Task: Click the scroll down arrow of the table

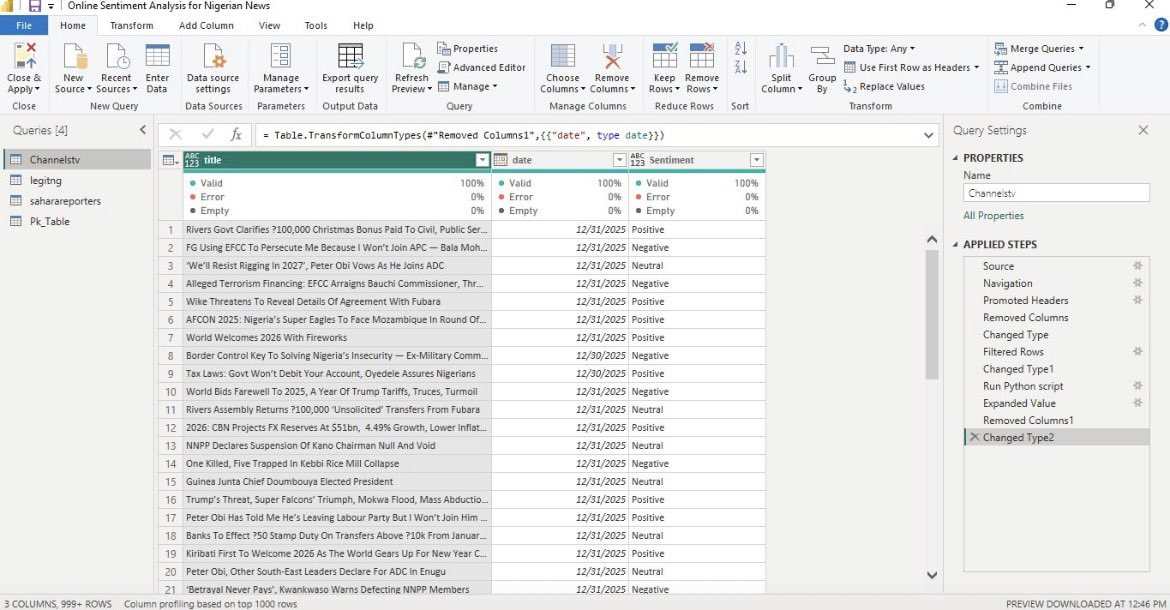Action: (931, 575)
